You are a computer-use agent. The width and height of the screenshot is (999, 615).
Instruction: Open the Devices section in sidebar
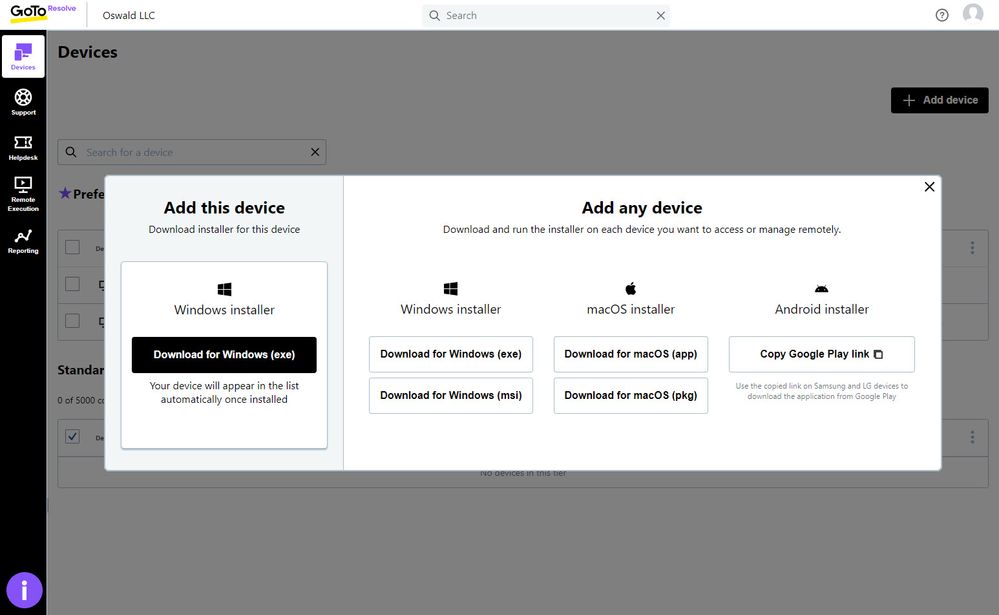click(23, 57)
